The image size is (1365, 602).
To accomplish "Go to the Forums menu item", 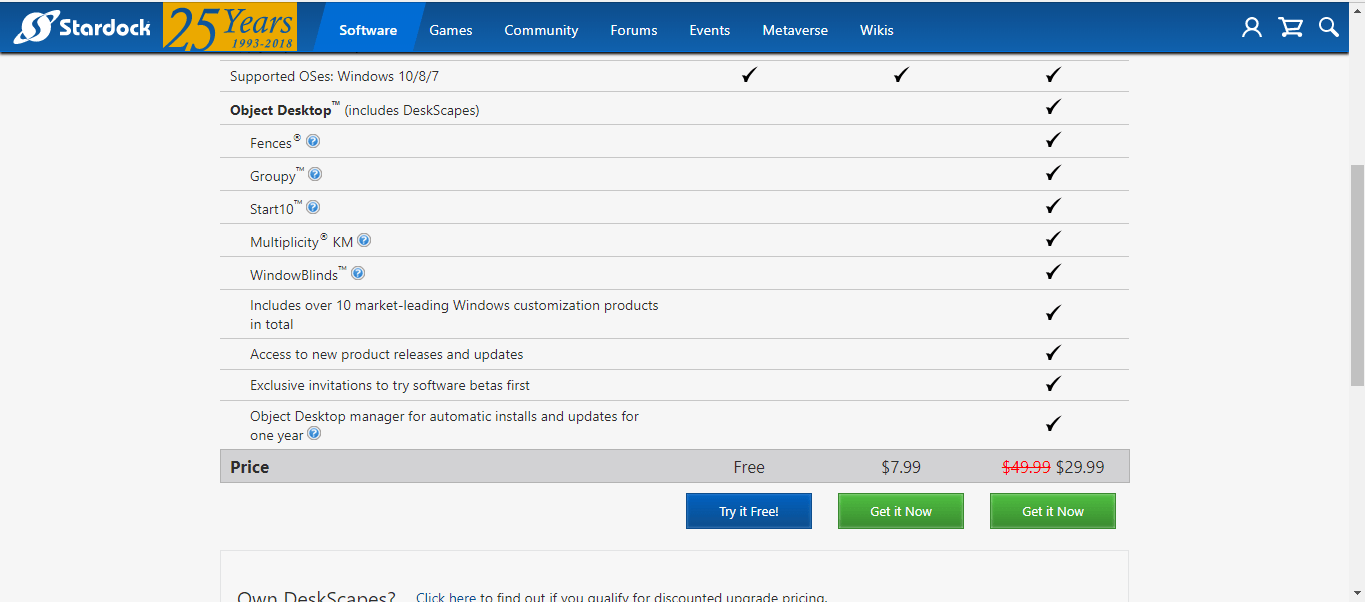I will [x=634, y=30].
